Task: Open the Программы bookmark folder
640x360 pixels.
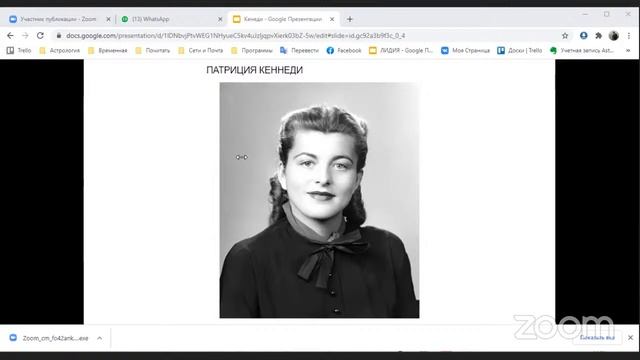Action: [252, 51]
